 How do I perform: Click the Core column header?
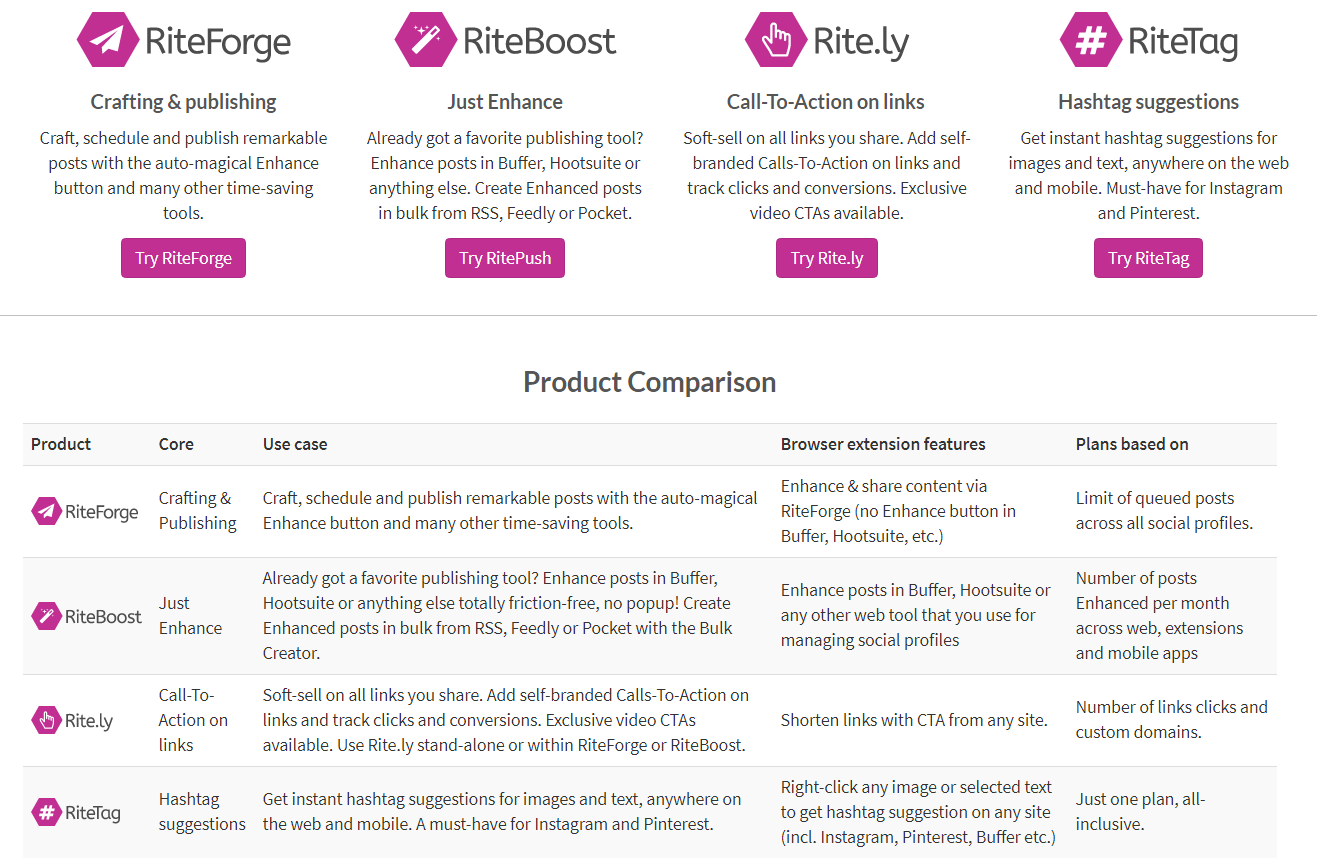point(176,444)
